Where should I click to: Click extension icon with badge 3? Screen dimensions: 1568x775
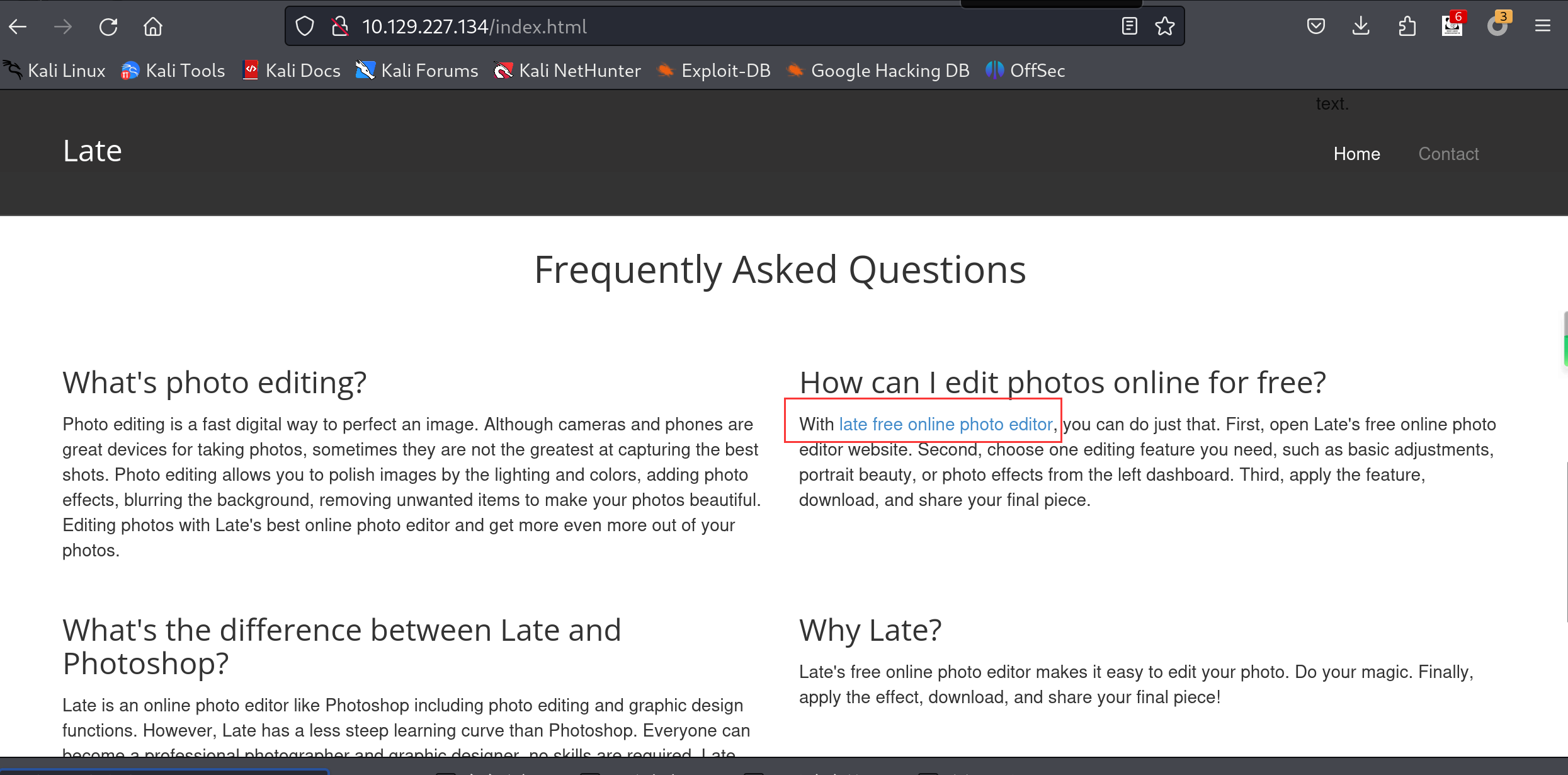1497,26
